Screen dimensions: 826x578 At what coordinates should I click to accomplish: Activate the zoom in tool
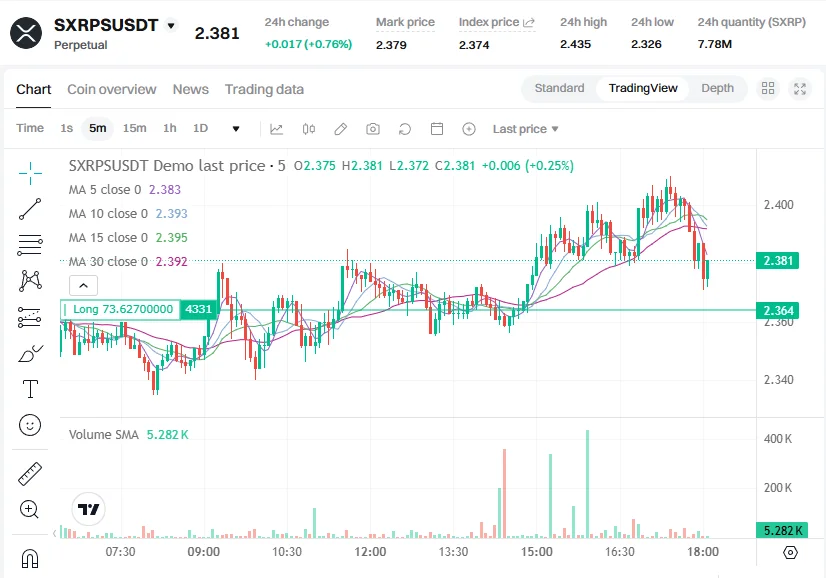coord(29,509)
